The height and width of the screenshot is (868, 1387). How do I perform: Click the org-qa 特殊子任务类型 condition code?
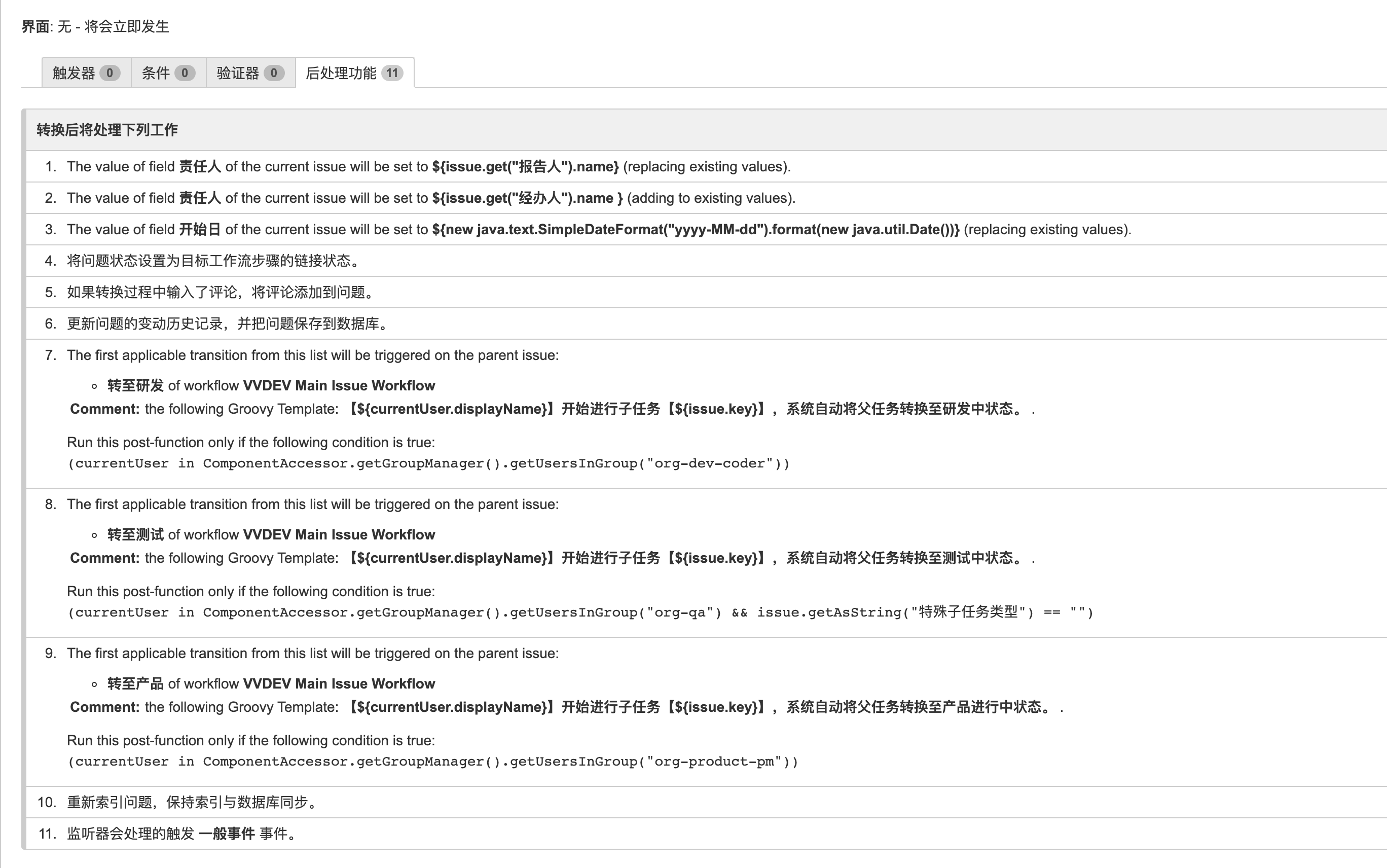coord(579,612)
